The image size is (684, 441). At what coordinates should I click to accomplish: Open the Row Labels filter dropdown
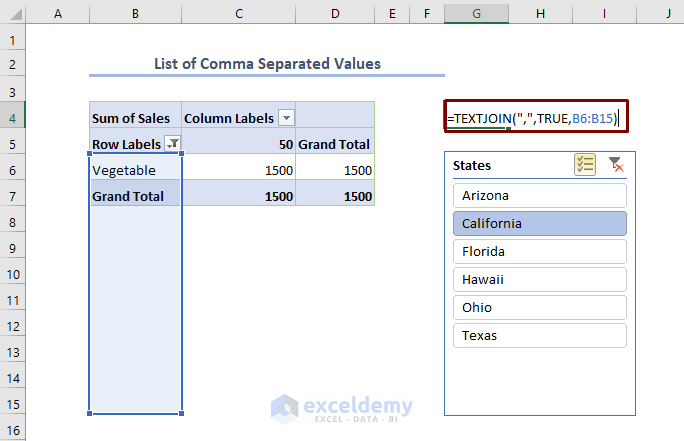pyautogui.click(x=173, y=144)
